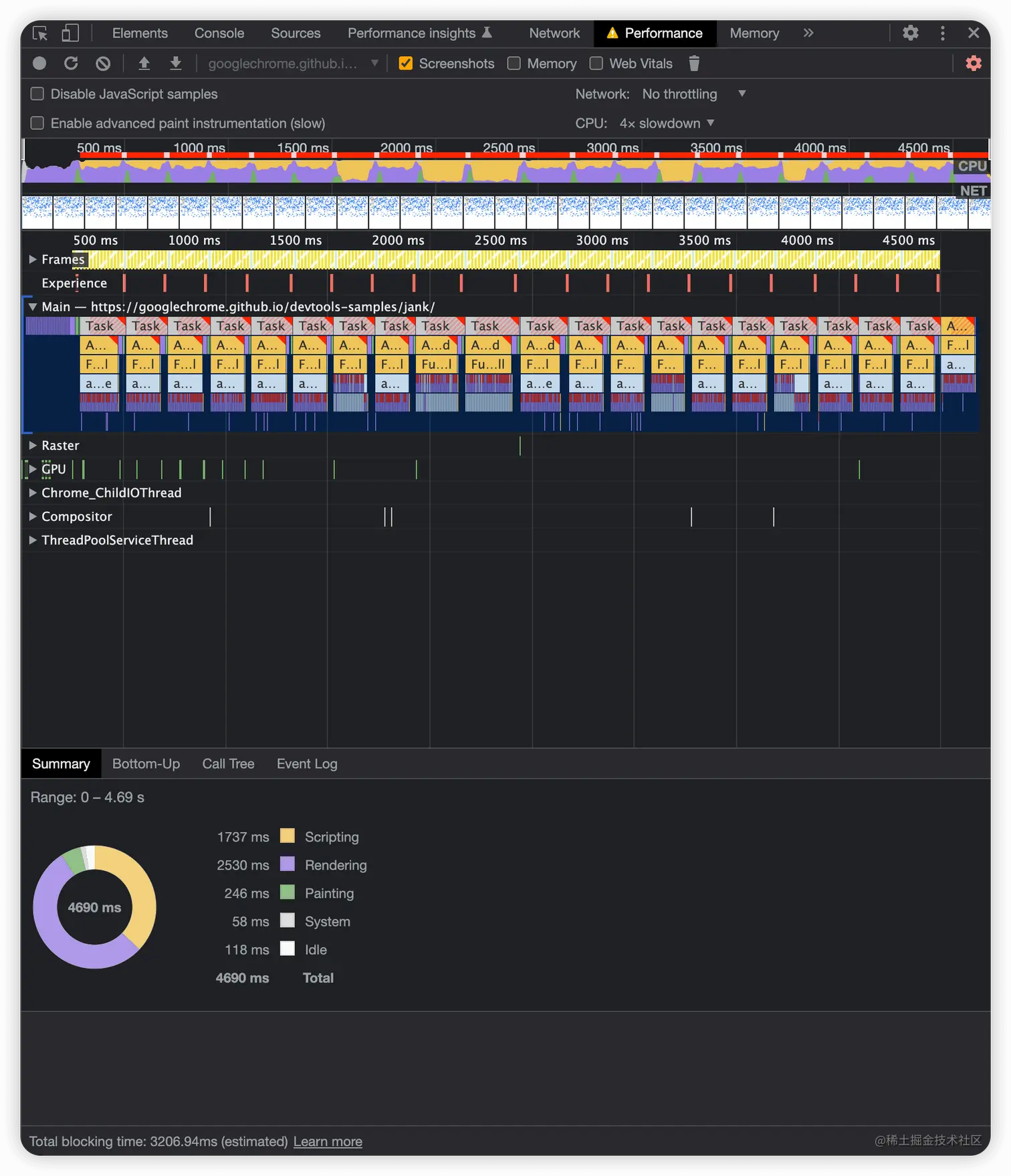Screen dimensions: 1011x1176
Task: Click the Learn more link
Action: click(x=328, y=1142)
